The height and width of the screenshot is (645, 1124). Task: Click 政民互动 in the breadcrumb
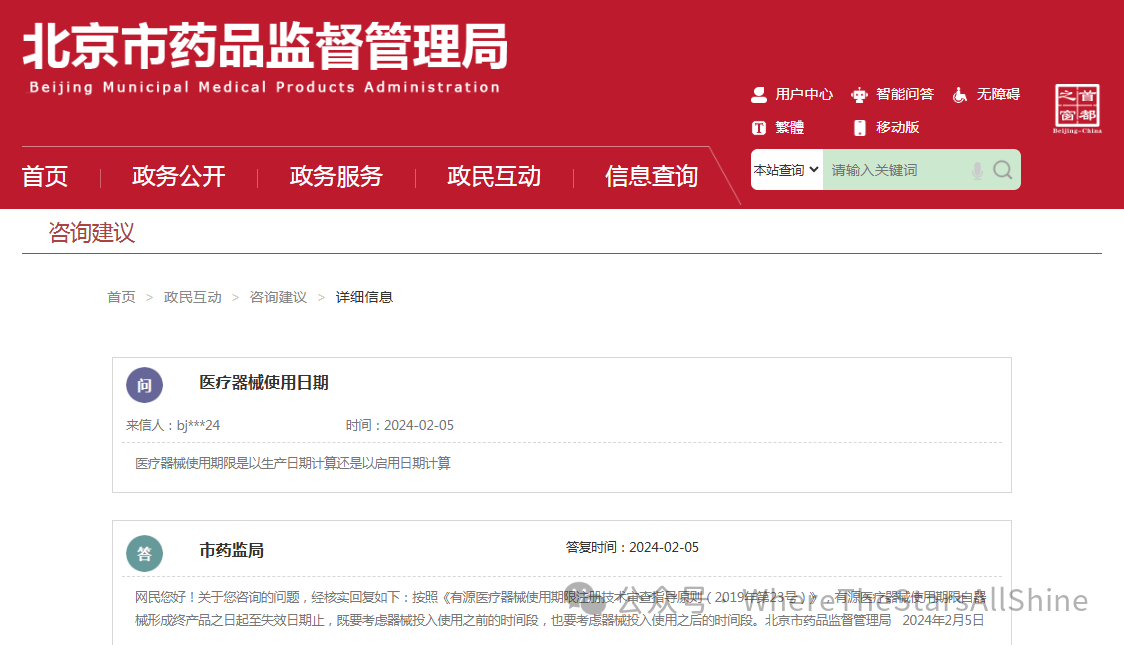point(193,297)
